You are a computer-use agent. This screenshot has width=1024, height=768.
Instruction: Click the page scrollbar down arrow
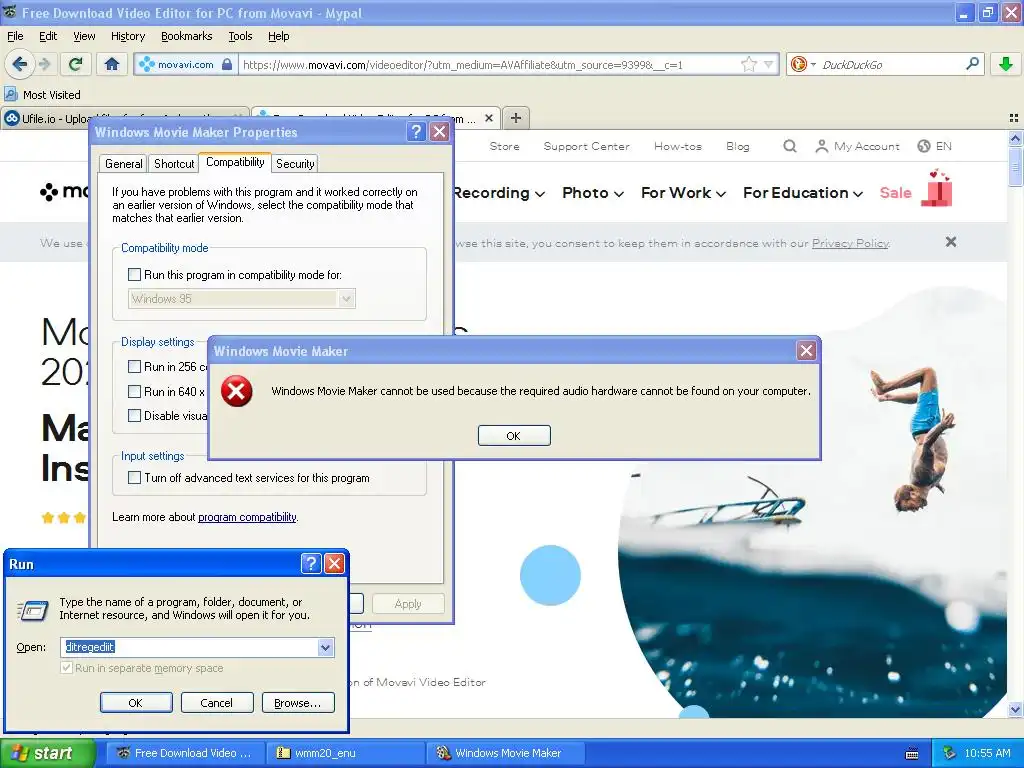[x=1015, y=709]
